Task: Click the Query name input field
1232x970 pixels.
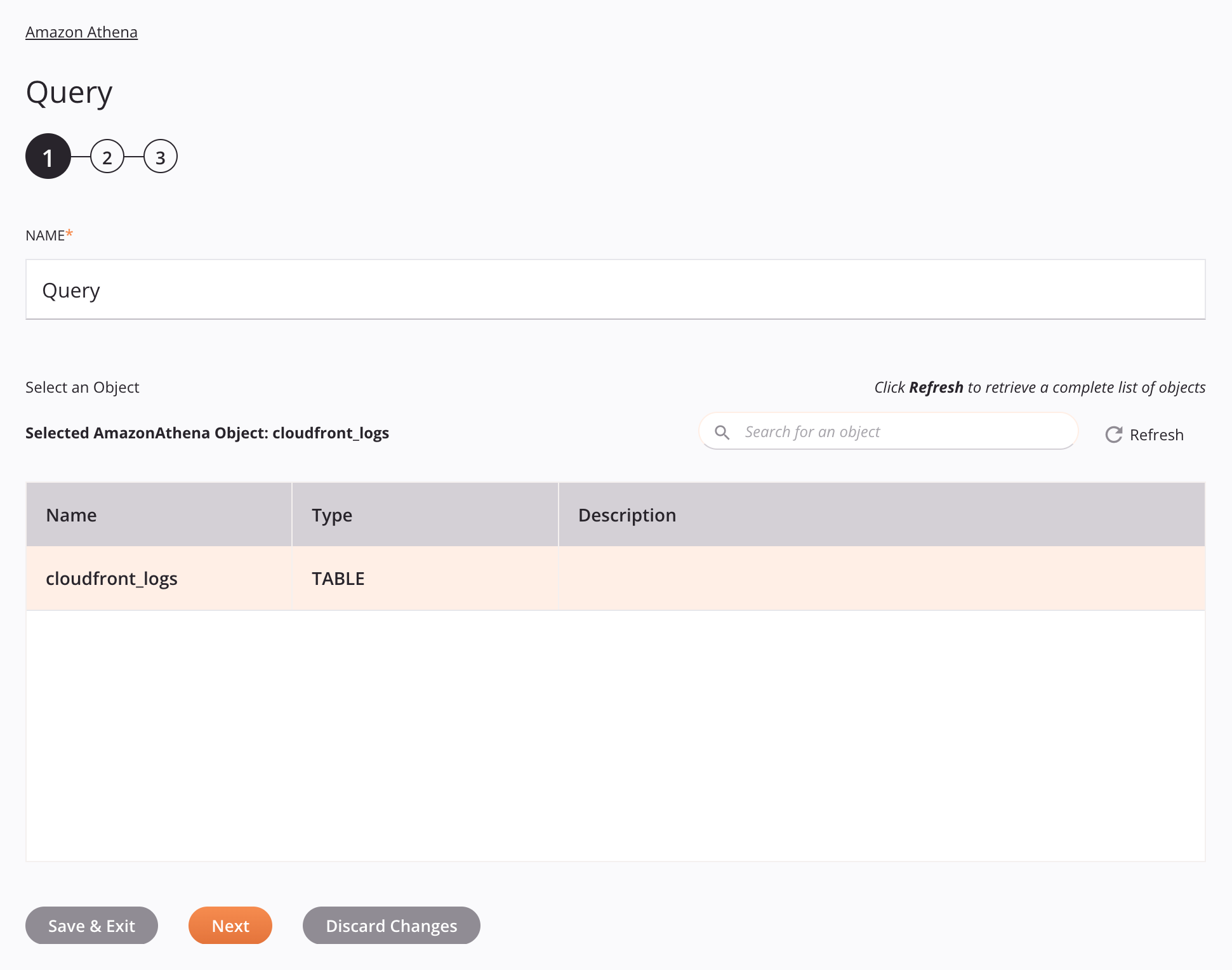Action: coord(616,289)
